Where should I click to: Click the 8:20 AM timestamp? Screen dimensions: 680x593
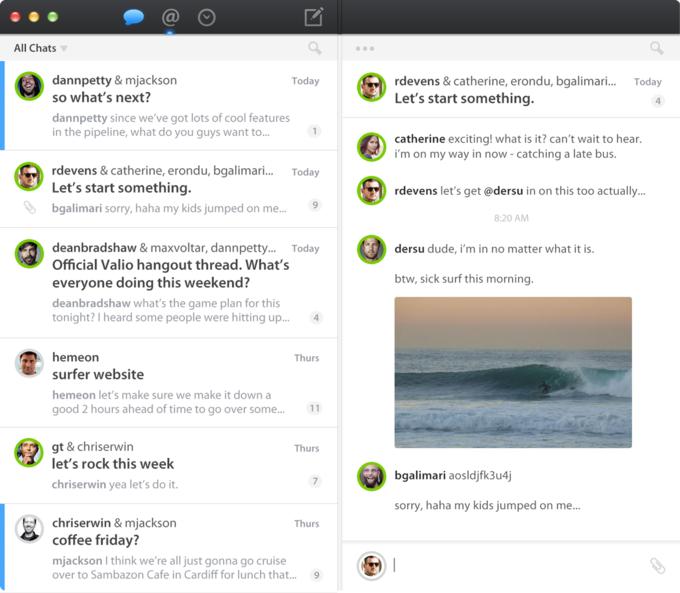pos(511,218)
